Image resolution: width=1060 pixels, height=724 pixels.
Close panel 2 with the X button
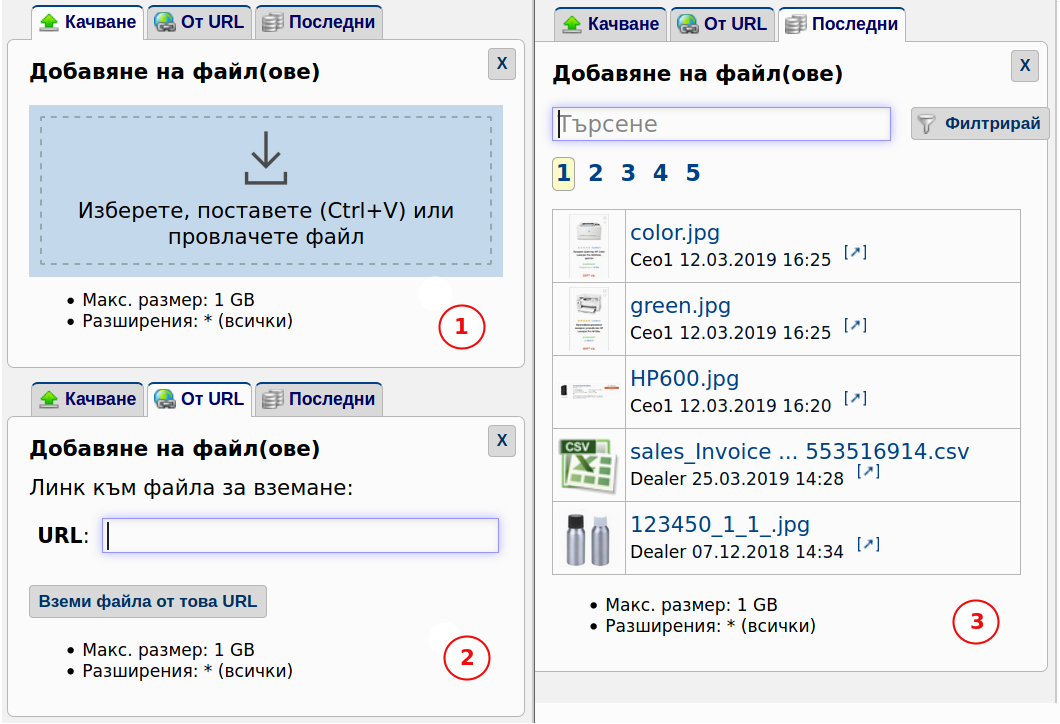(x=502, y=441)
